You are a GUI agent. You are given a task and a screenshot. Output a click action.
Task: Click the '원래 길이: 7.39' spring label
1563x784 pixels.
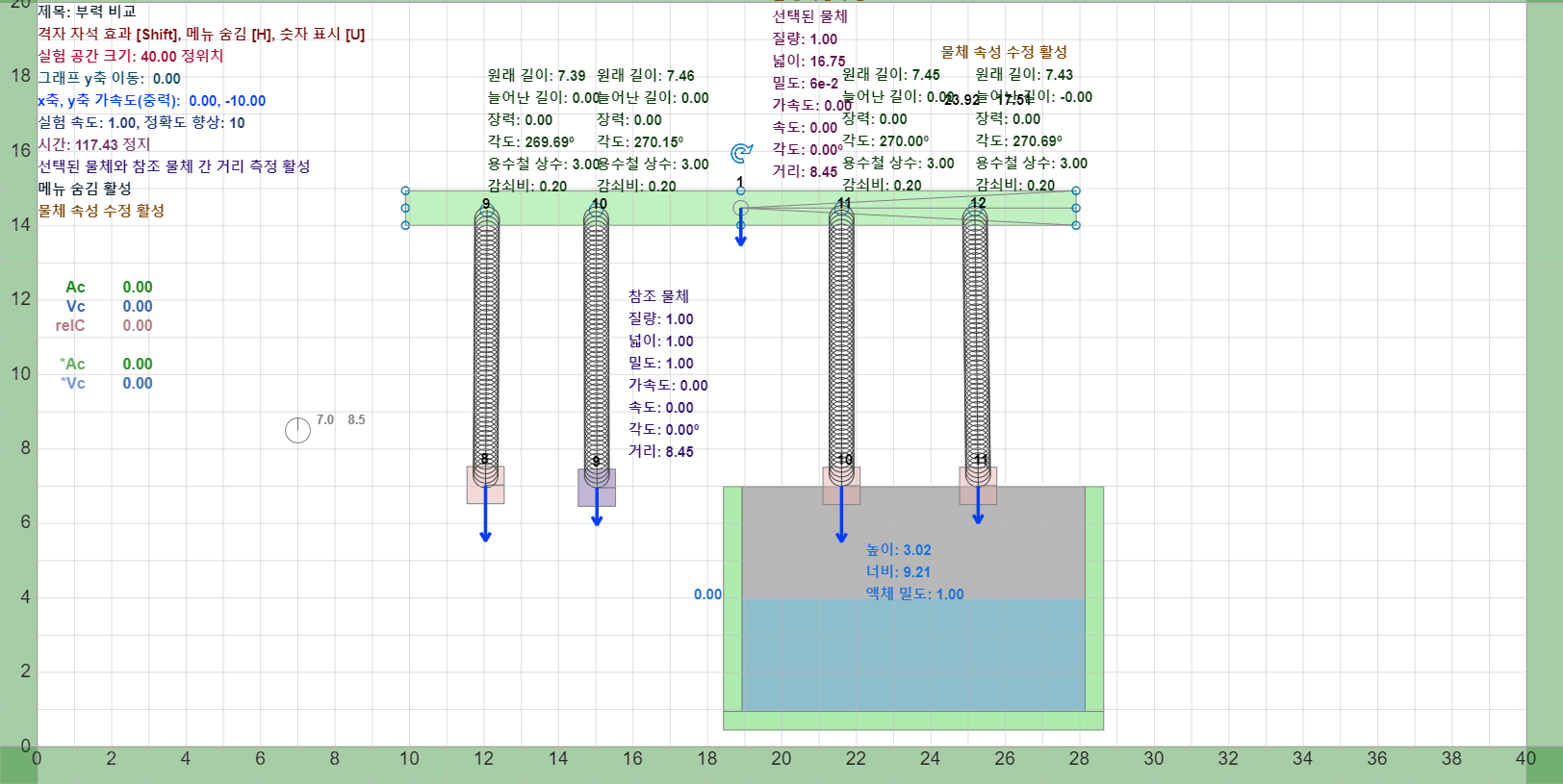pyautogui.click(x=536, y=75)
